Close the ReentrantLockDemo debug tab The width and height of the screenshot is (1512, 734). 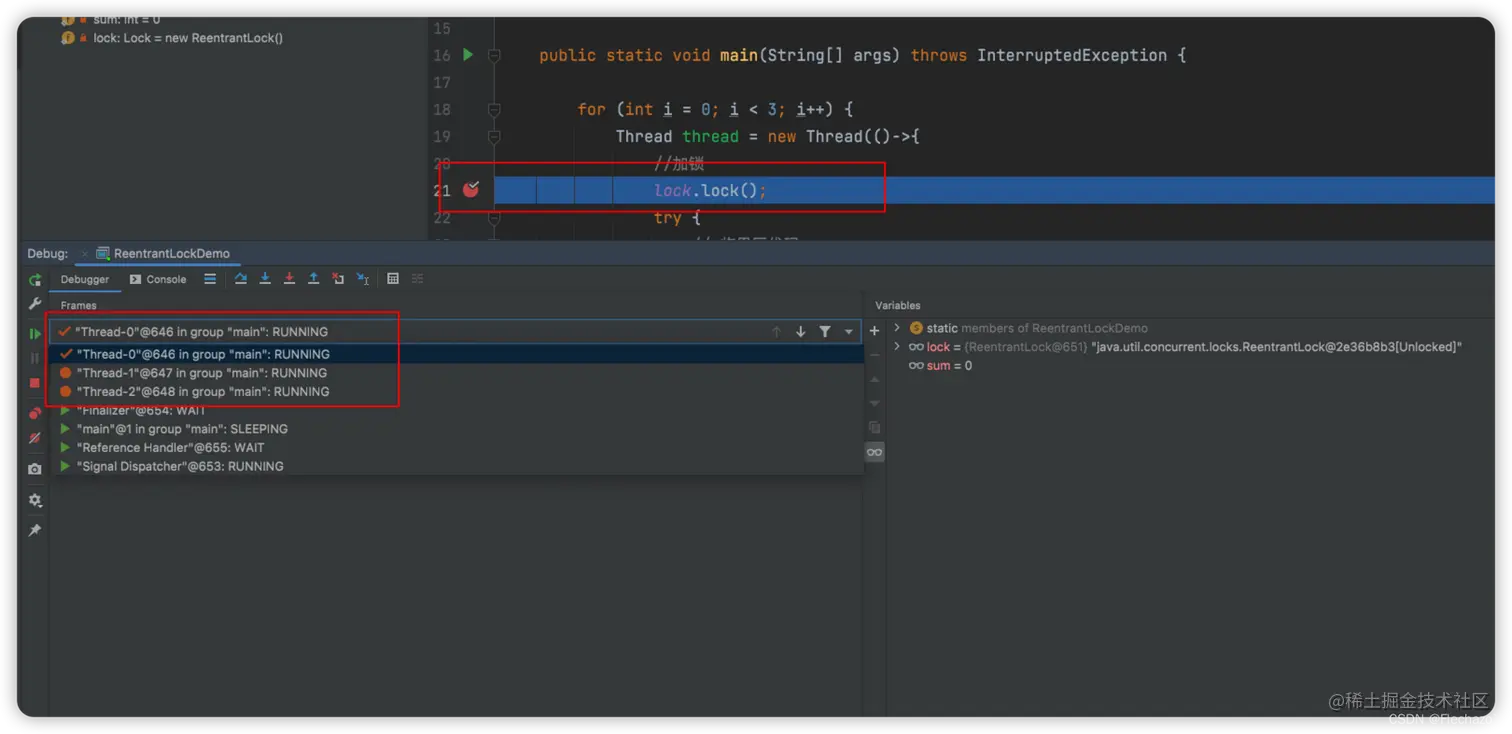(85, 254)
